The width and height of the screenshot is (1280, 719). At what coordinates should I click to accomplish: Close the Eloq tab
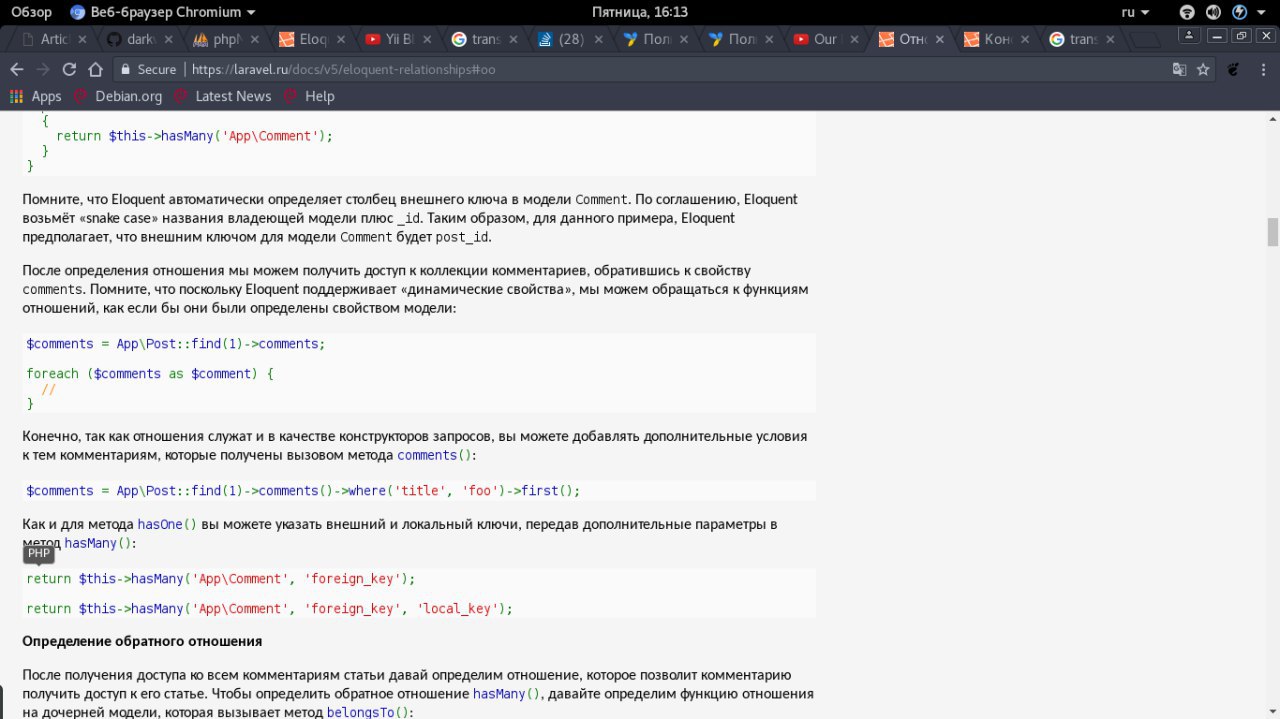click(x=341, y=40)
